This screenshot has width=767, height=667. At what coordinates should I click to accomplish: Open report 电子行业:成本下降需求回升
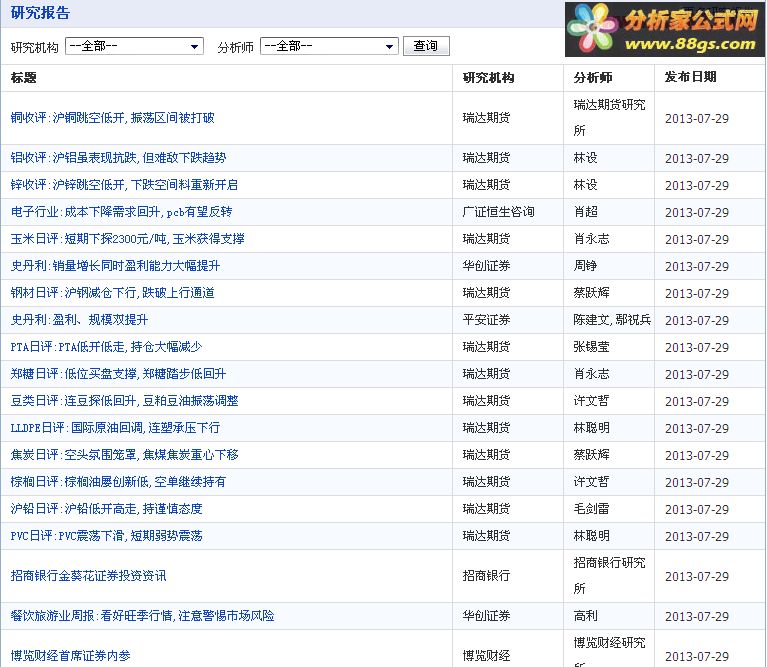(x=121, y=212)
